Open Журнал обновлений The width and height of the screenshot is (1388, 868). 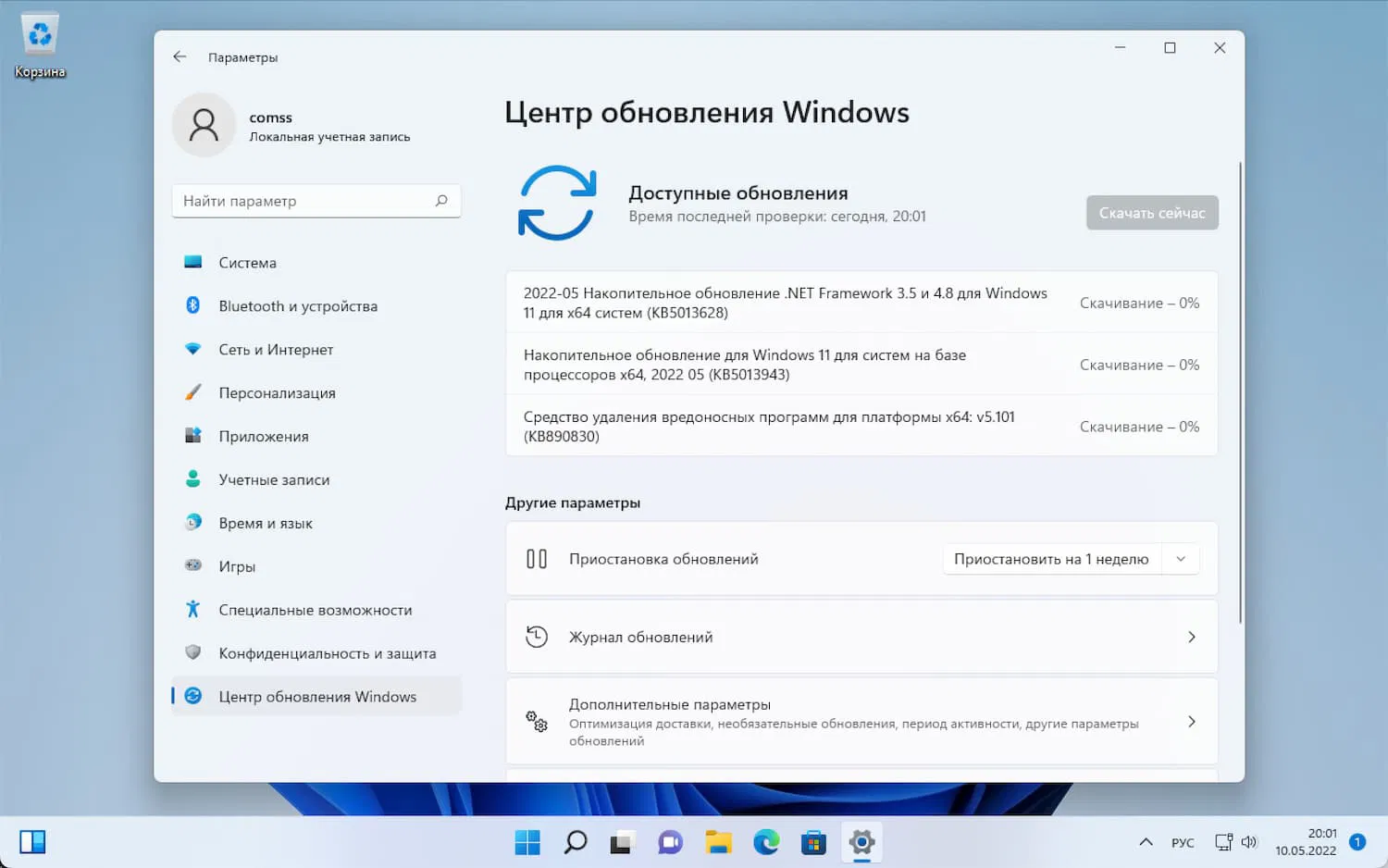click(861, 637)
